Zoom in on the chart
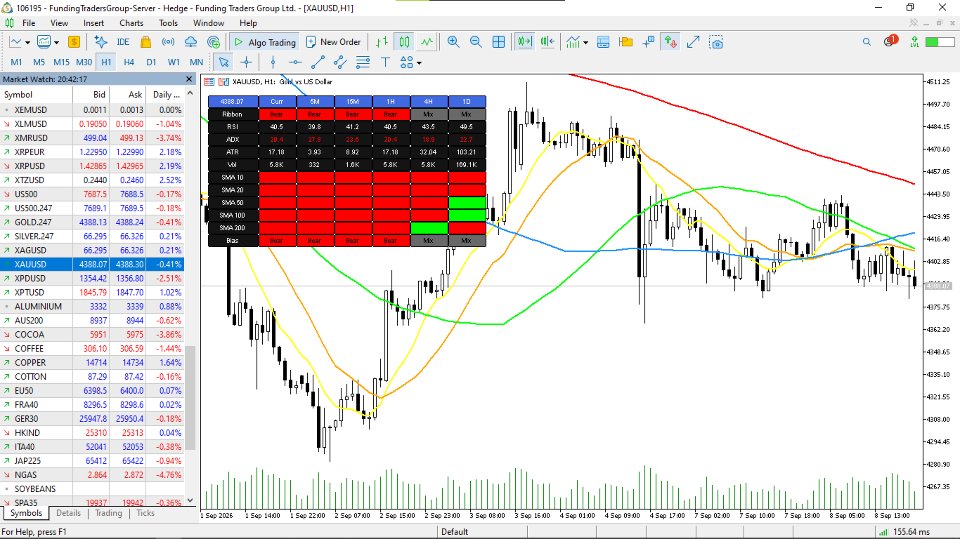This screenshot has height=539, width=960. click(x=453, y=42)
